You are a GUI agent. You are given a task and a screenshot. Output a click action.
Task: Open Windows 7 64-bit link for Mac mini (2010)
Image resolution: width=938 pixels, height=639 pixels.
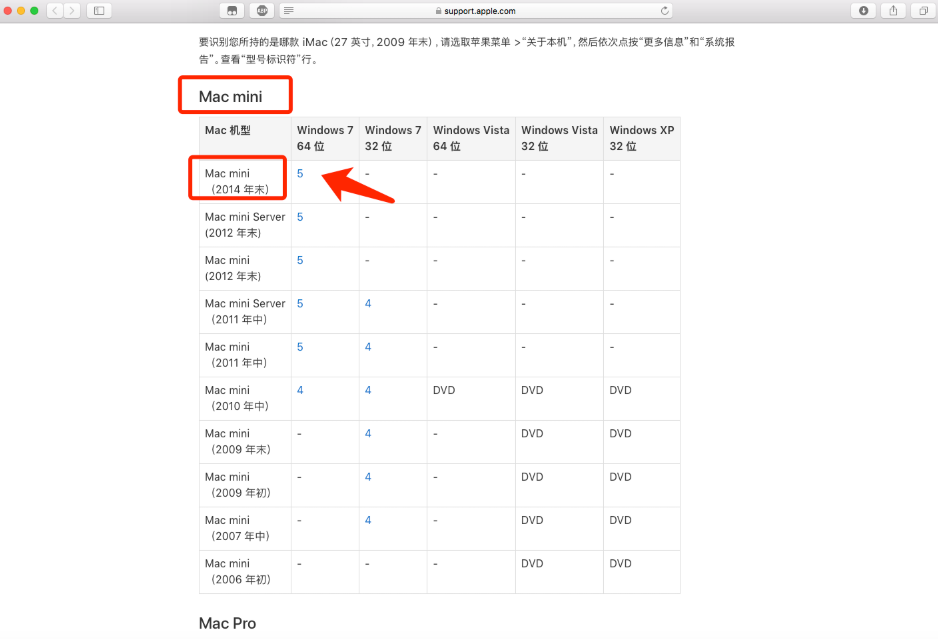(x=300, y=389)
